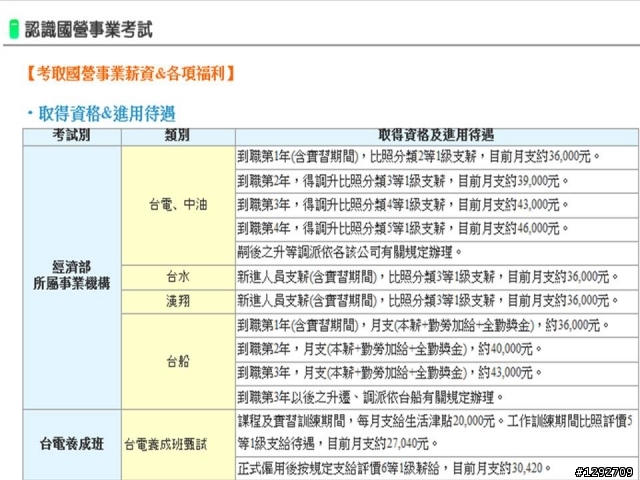Click the 漢翔 category cell

coord(178,302)
